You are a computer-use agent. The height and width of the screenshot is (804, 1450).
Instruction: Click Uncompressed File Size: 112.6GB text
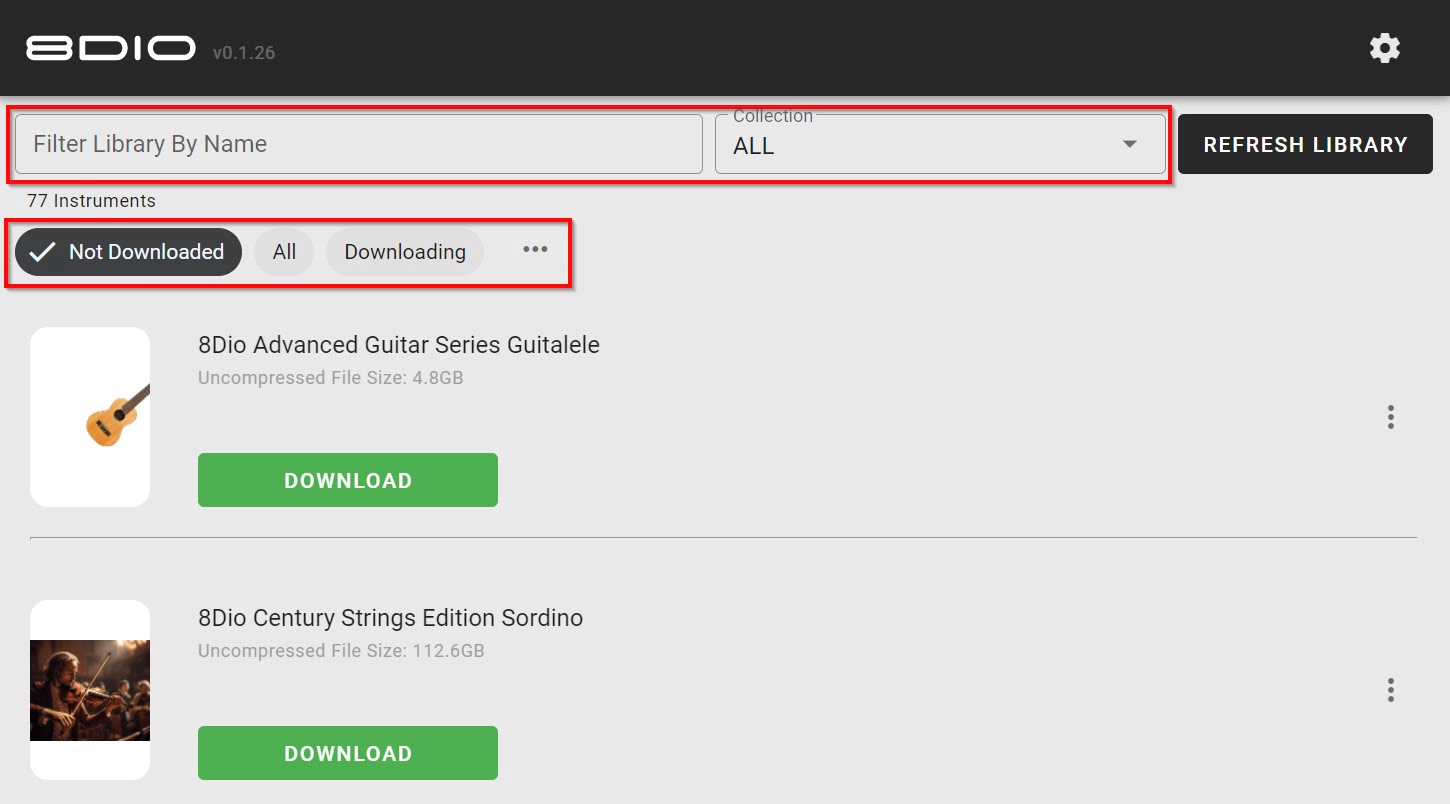[341, 651]
